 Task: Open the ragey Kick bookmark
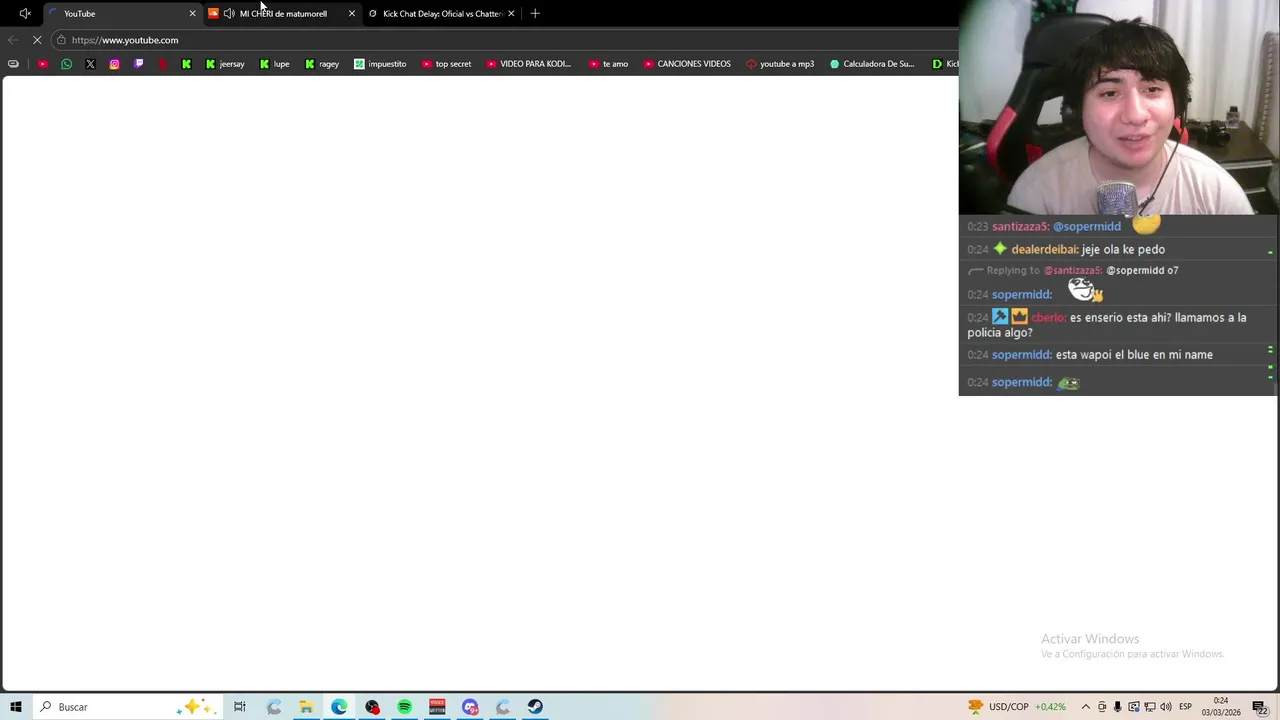321,64
